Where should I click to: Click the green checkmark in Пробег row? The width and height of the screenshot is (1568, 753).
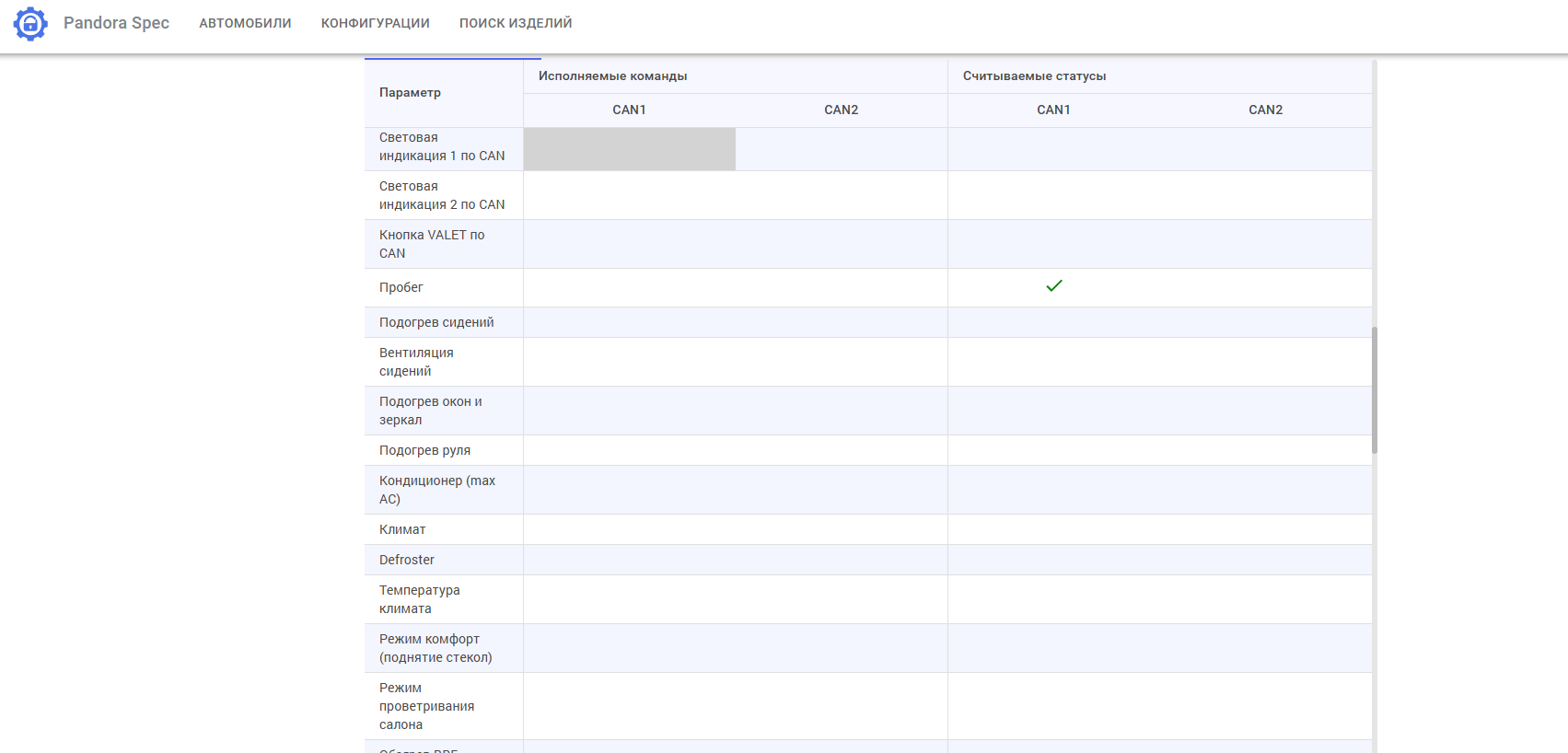(x=1053, y=286)
